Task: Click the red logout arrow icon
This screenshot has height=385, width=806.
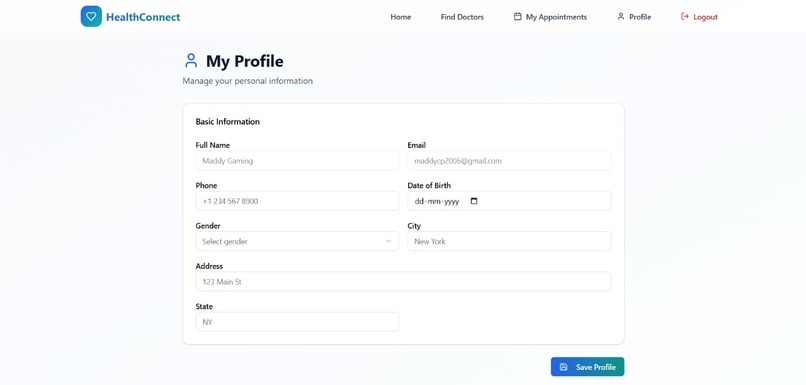Action: click(x=685, y=16)
